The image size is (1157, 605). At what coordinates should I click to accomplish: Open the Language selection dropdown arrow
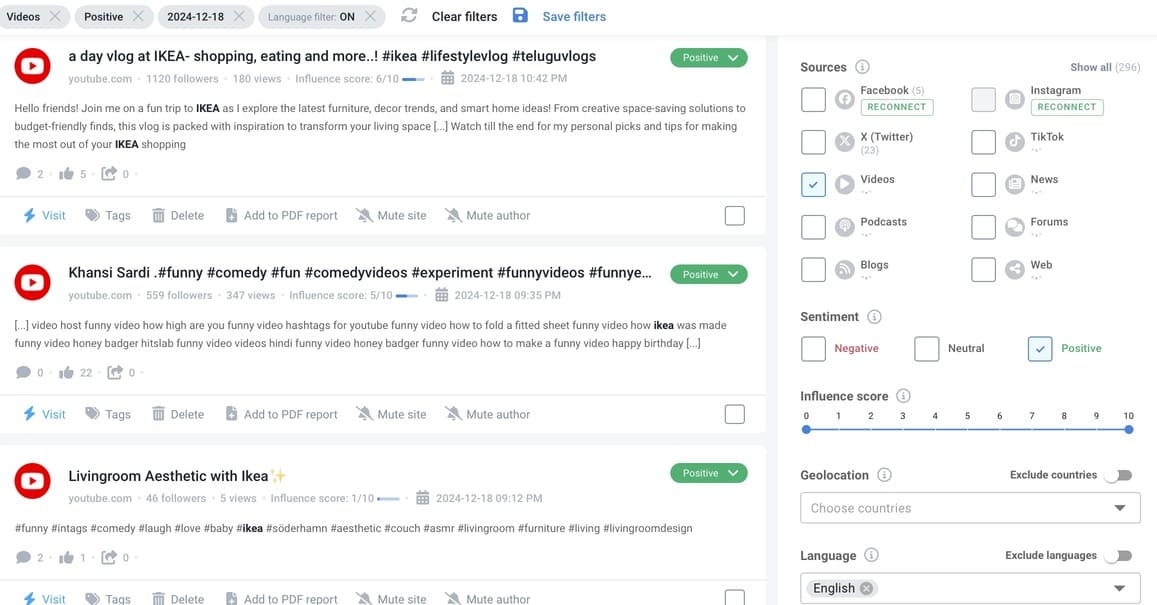pos(1119,588)
